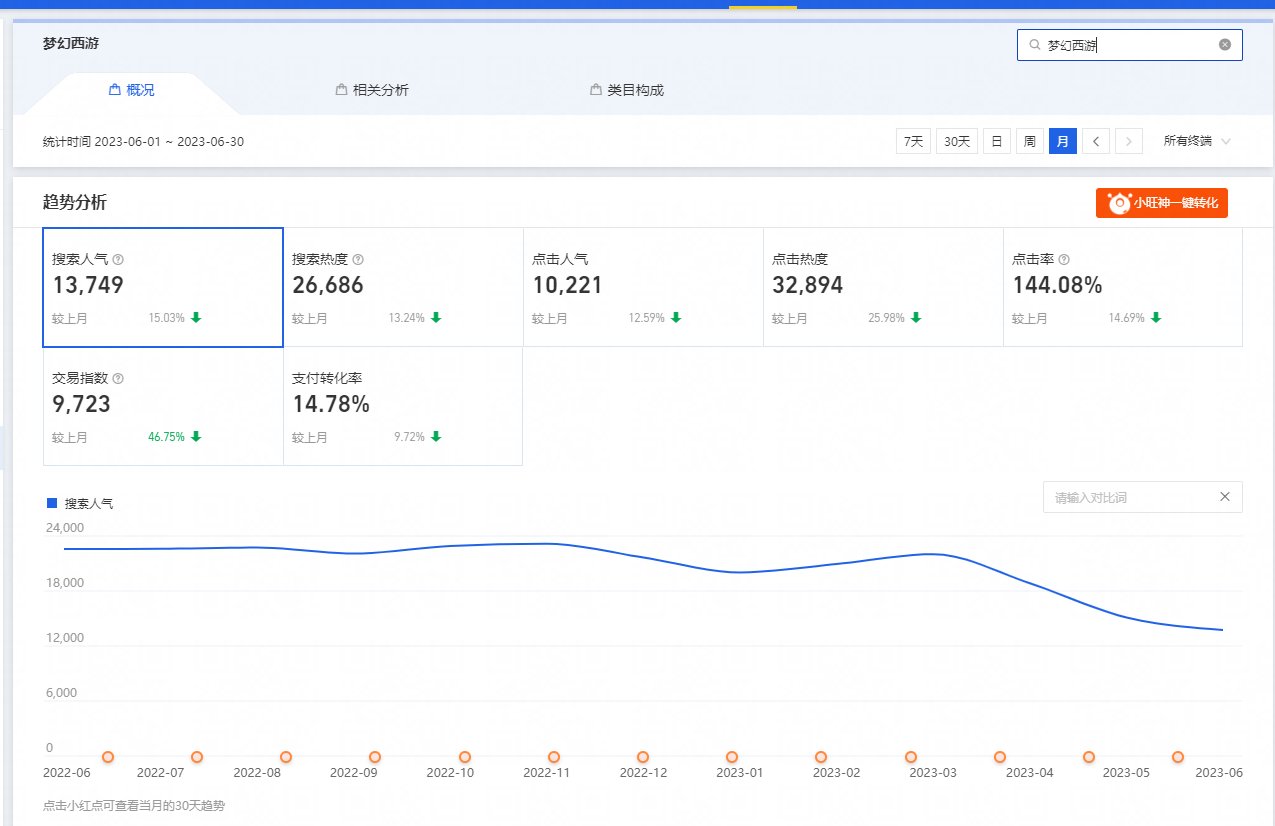
Task: Clear the search box with the X icon
Action: pyautogui.click(x=1225, y=45)
